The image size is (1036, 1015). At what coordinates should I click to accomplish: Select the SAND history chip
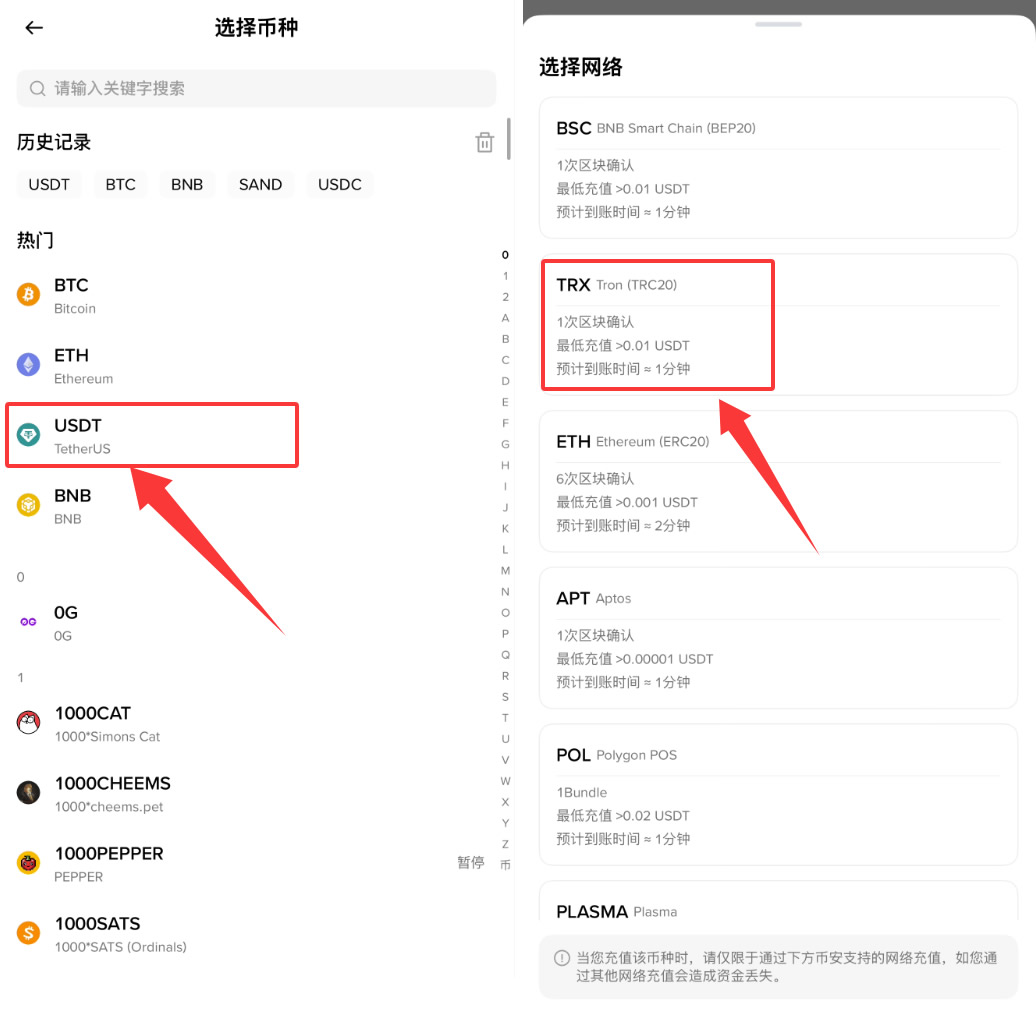point(260,184)
